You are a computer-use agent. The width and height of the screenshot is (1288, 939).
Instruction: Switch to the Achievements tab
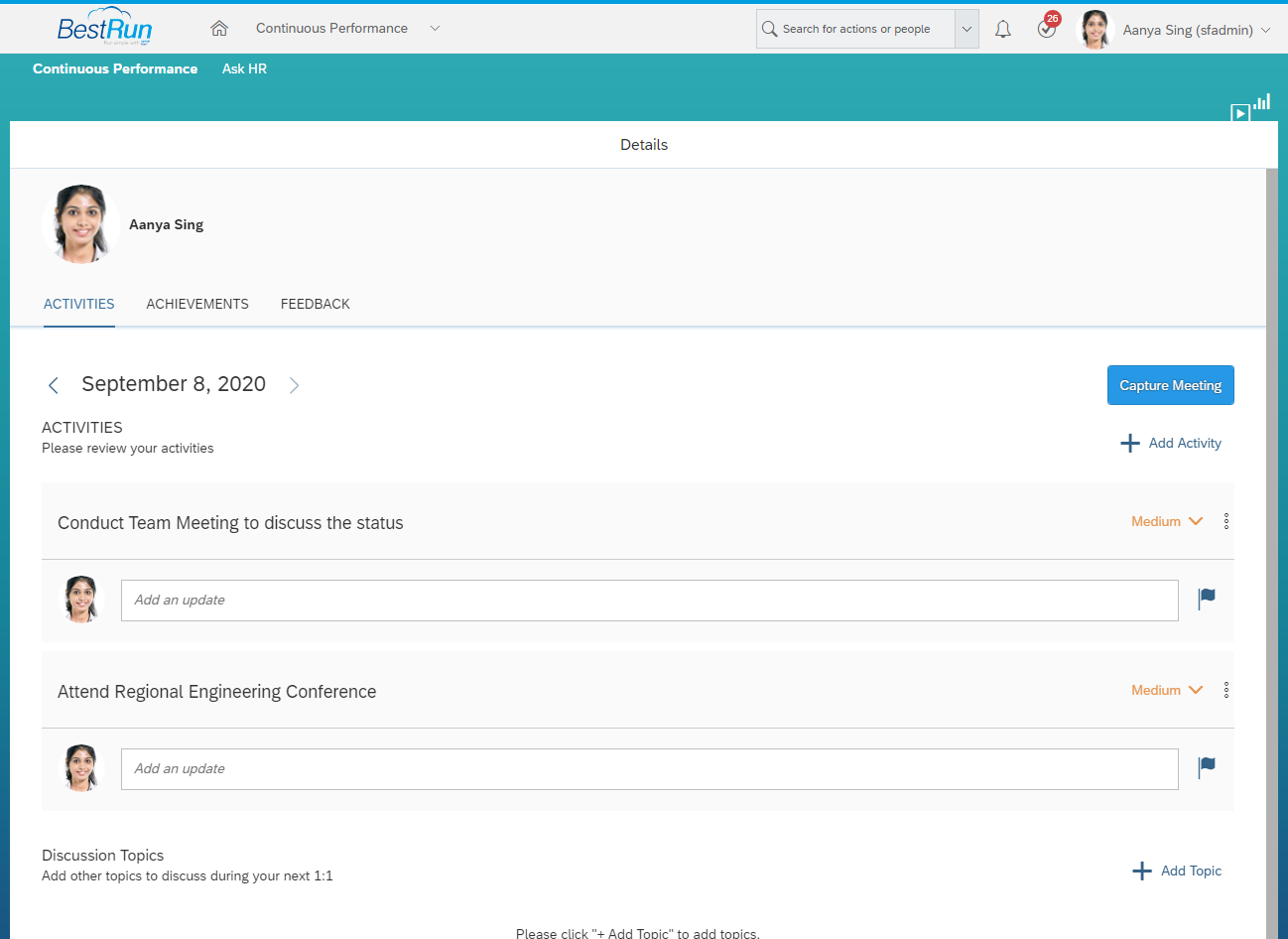pyautogui.click(x=197, y=304)
